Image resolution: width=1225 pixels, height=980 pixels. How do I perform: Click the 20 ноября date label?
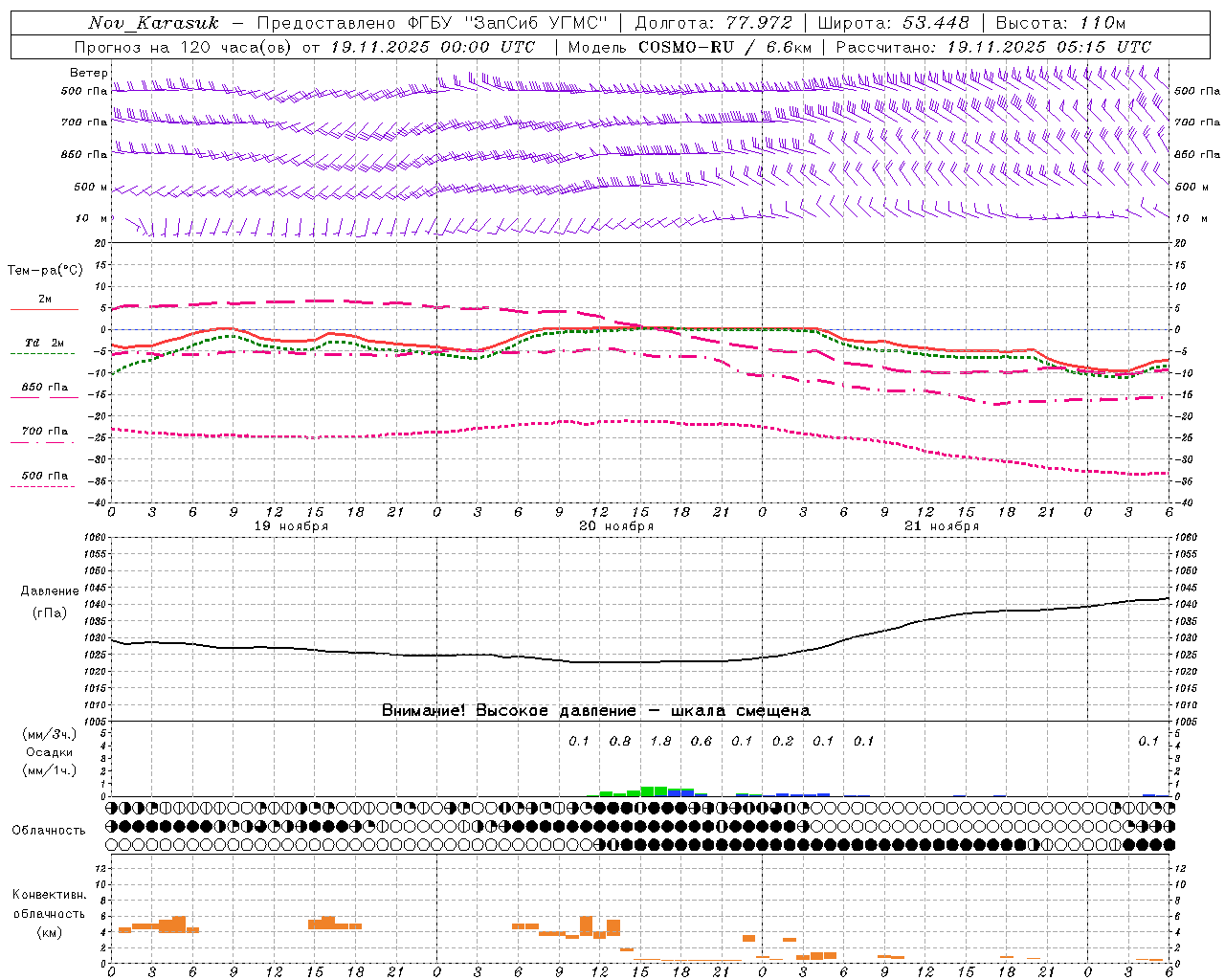pos(616,526)
